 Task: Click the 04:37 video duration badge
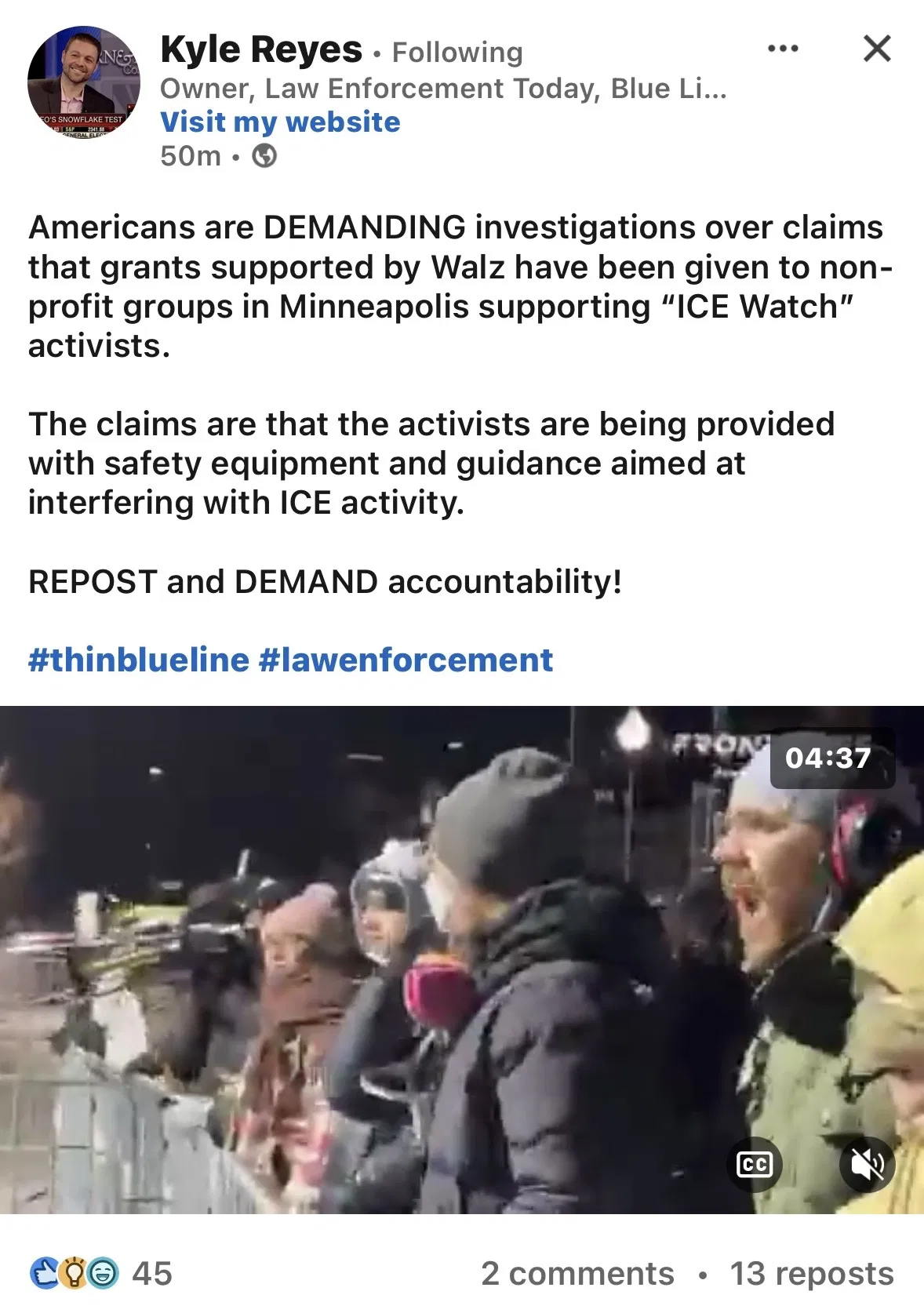pos(832,758)
